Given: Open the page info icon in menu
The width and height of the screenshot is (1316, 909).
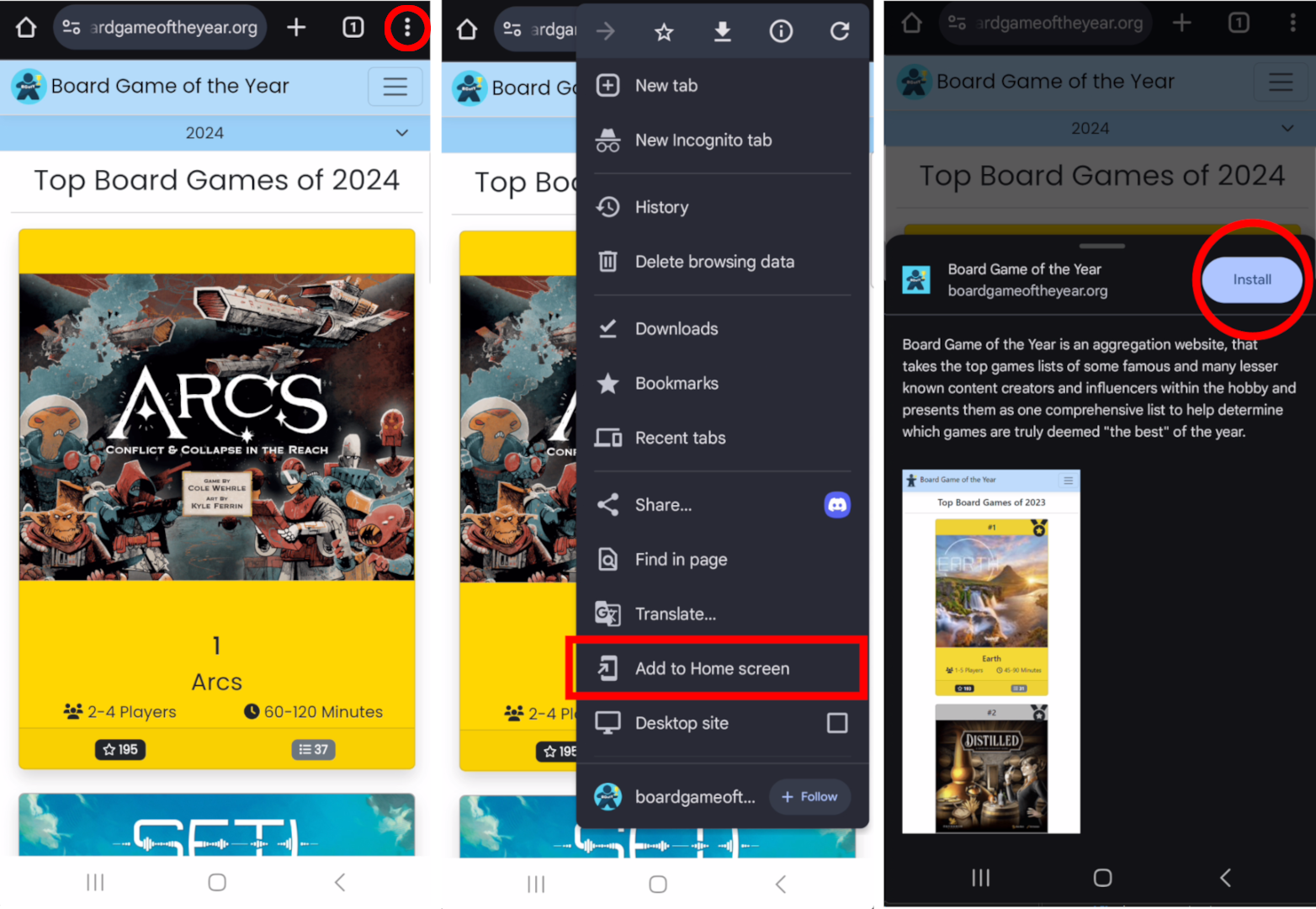Looking at the screenshot, I should (x=781, y=32).
